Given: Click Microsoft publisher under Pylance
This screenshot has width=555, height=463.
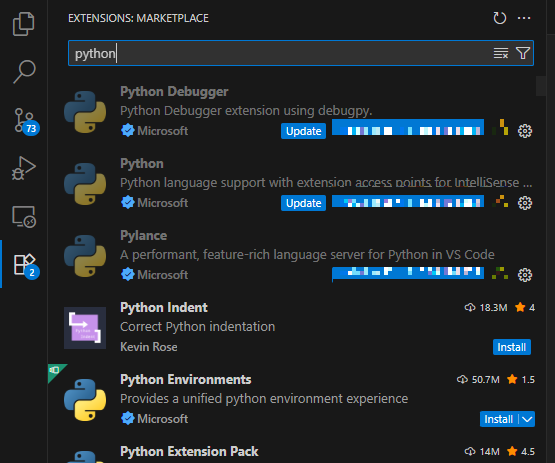Looking at the screenshot, I should pos(162,275).
